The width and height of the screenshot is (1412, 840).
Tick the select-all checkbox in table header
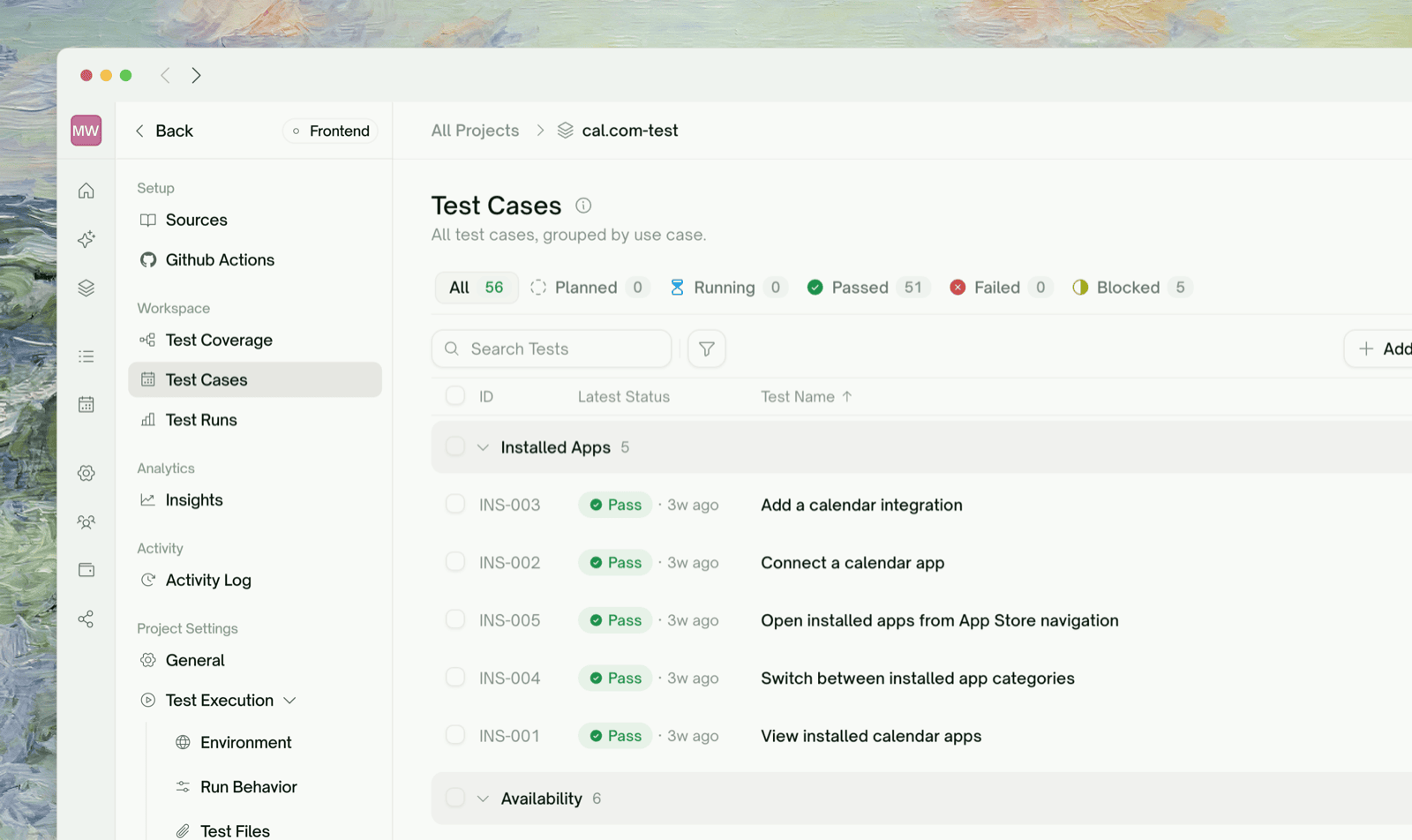[x=455, y=396]
